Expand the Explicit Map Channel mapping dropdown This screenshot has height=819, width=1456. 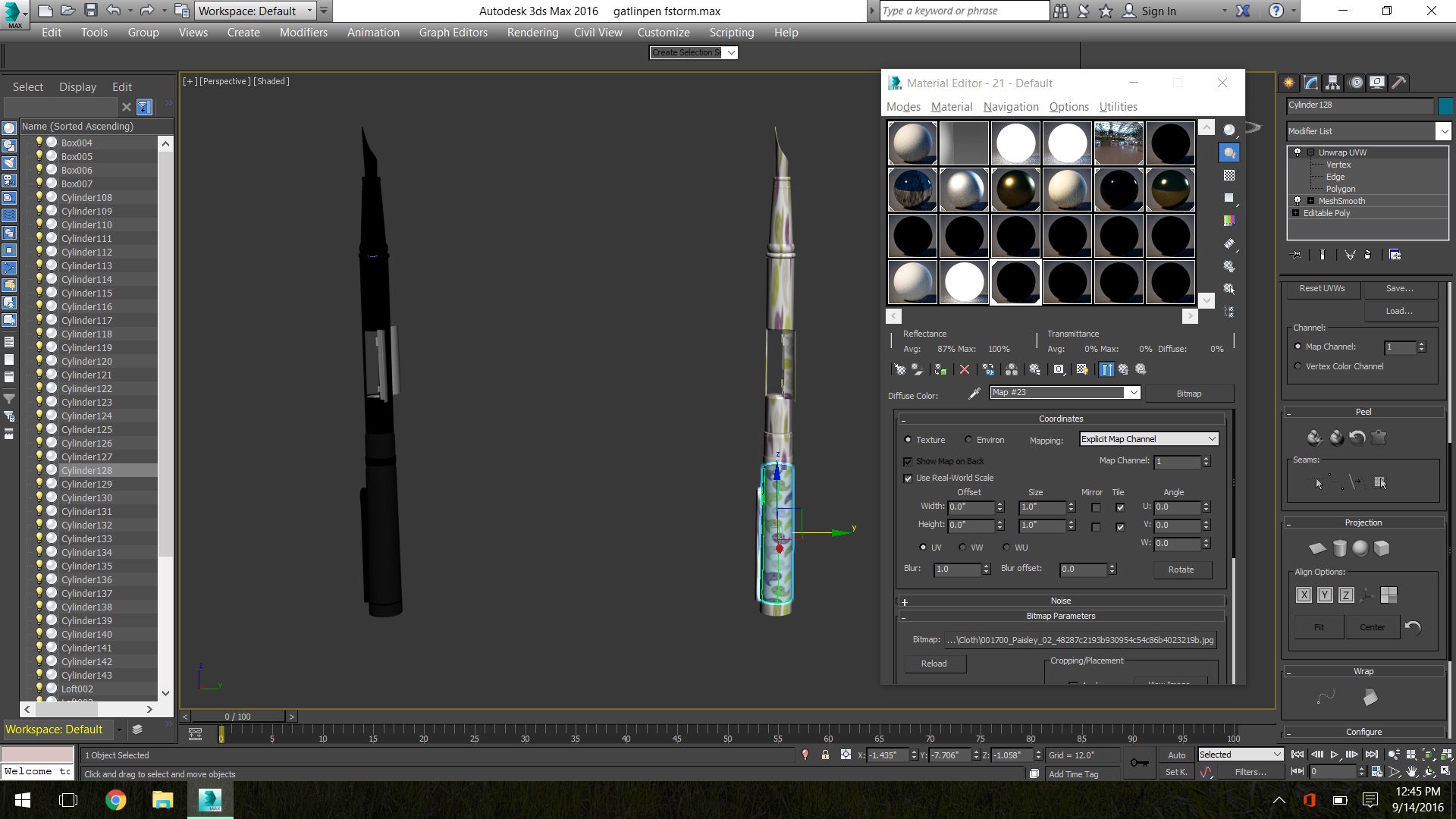pos(1211,439)
